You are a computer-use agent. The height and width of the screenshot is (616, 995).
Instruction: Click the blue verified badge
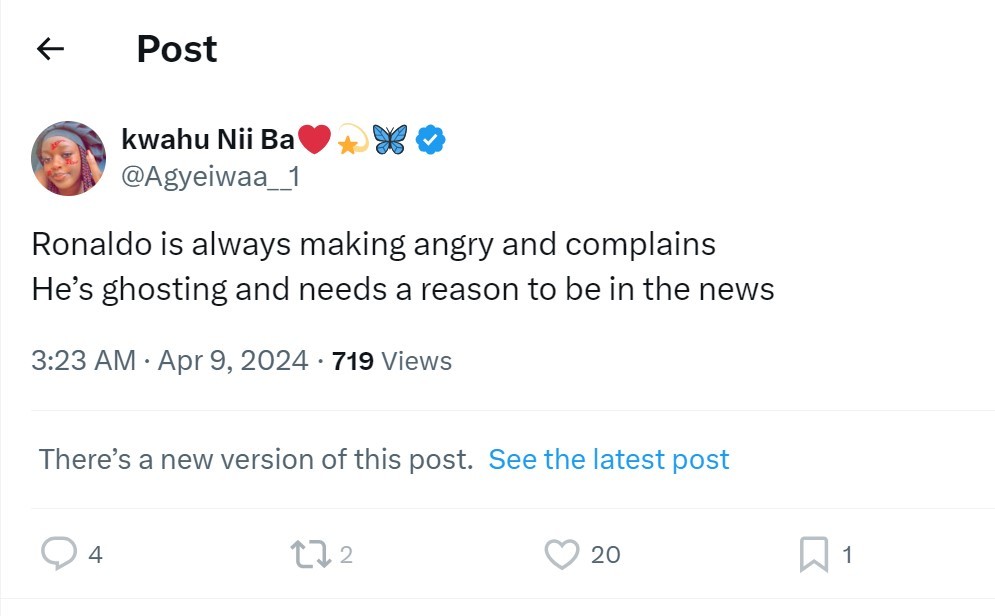[x=430, y=140]
